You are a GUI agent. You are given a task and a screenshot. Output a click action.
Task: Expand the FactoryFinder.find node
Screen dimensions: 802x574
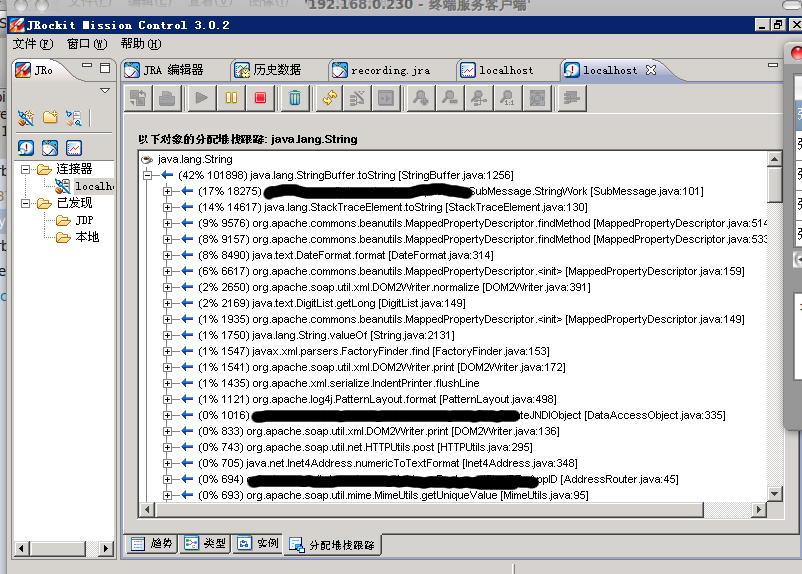click(167, 351)
